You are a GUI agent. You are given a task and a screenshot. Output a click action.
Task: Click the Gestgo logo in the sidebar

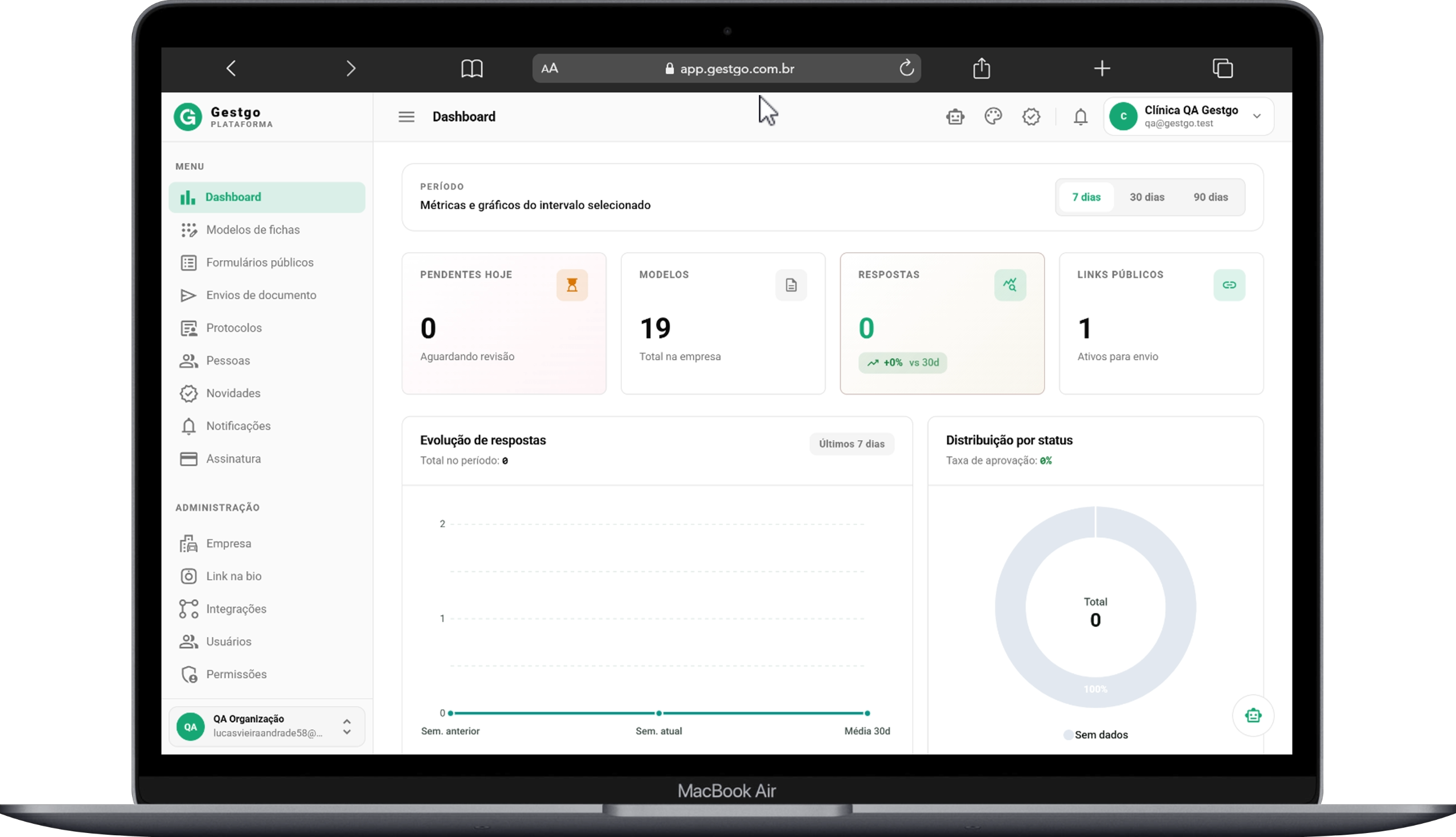tap(188, 117)
